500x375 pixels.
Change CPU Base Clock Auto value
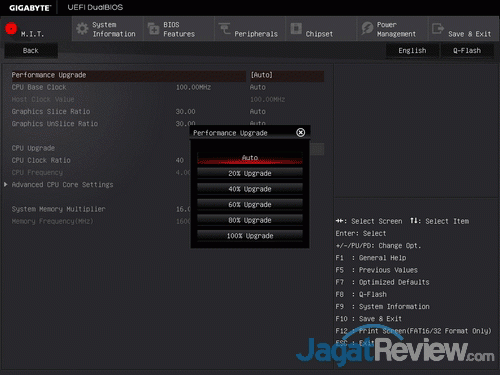(258, 87)
